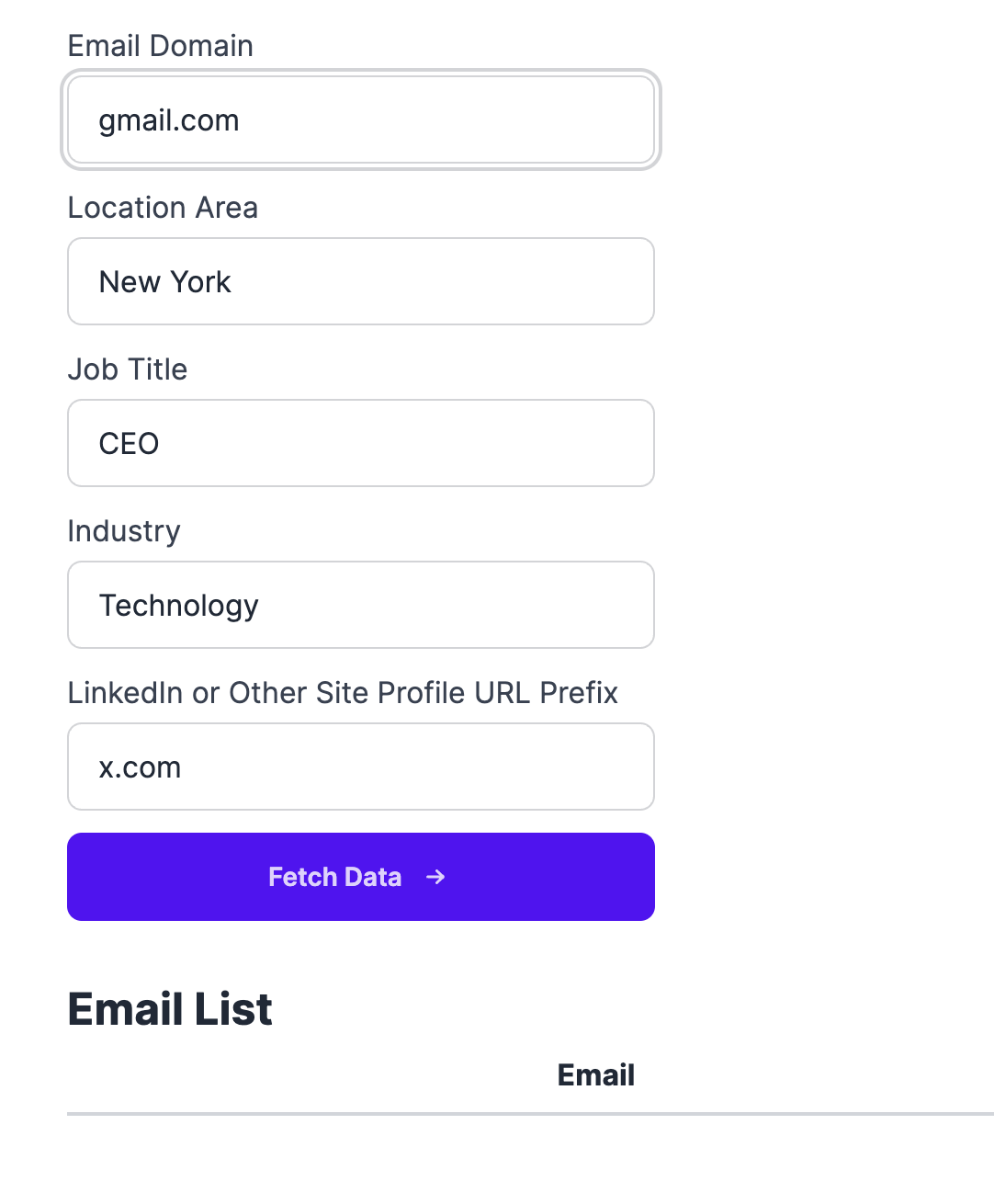Image resolution: width=994 pixels, height=1204 pixels.
Task: Click the Industry label text
Action: (124, 531)
